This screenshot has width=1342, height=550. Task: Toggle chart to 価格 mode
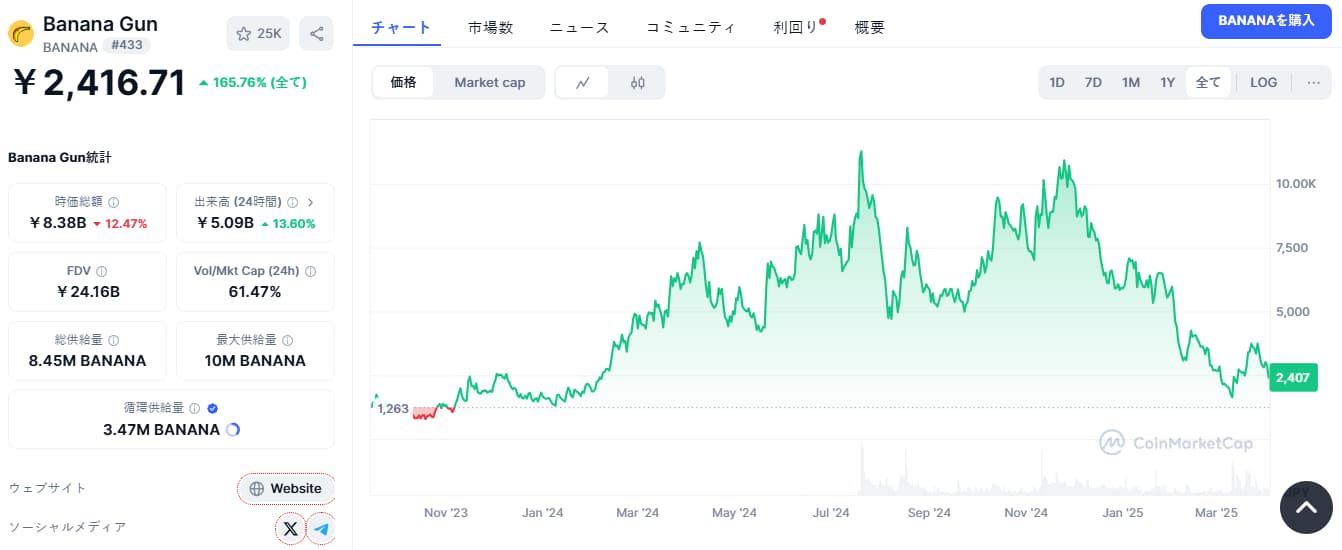[403, 82]
